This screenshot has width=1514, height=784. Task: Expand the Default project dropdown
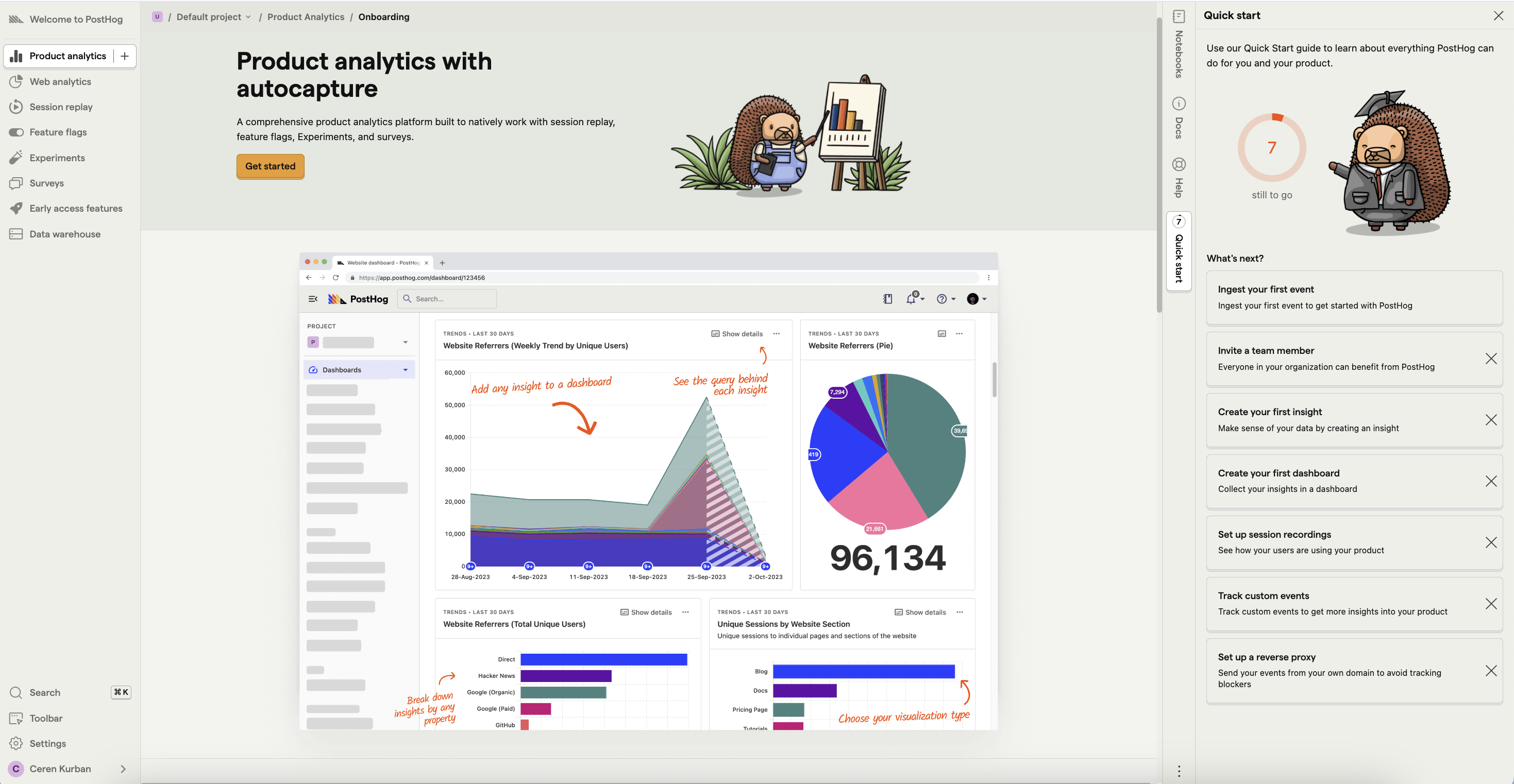click(x=214, y=17)
